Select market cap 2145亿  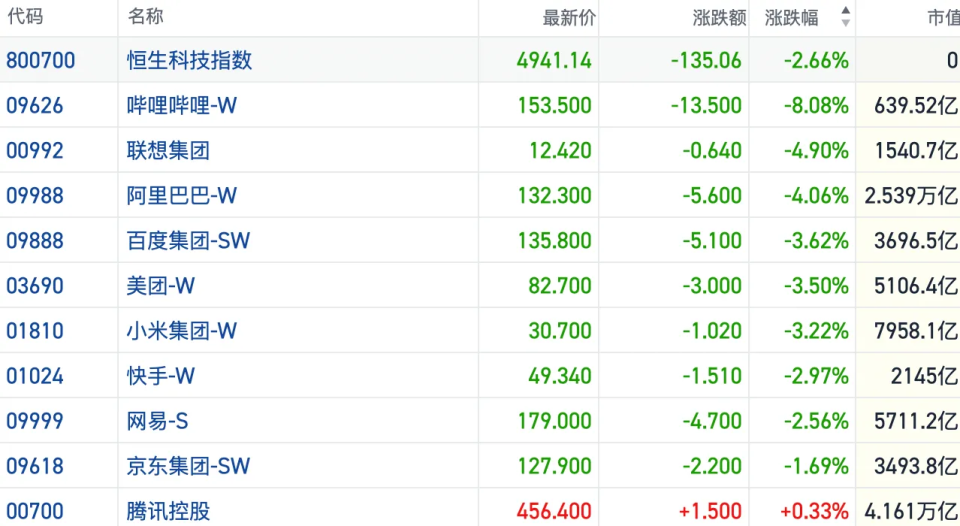[924, 376]
